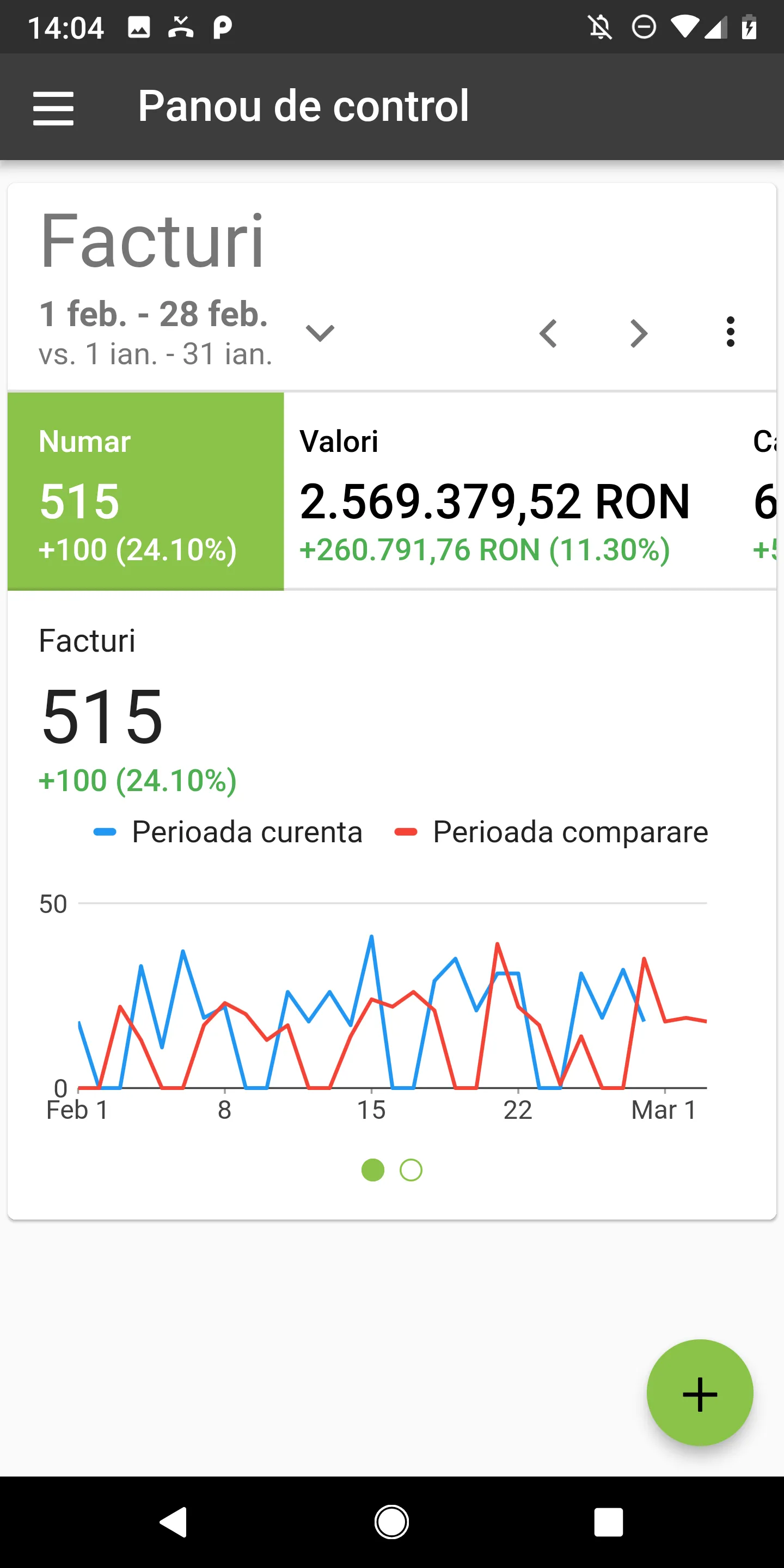This screenshot has height=1568, width=784.
Task: Tap the 2.569.379,52 RON amount
Action: tap(495, 501)
